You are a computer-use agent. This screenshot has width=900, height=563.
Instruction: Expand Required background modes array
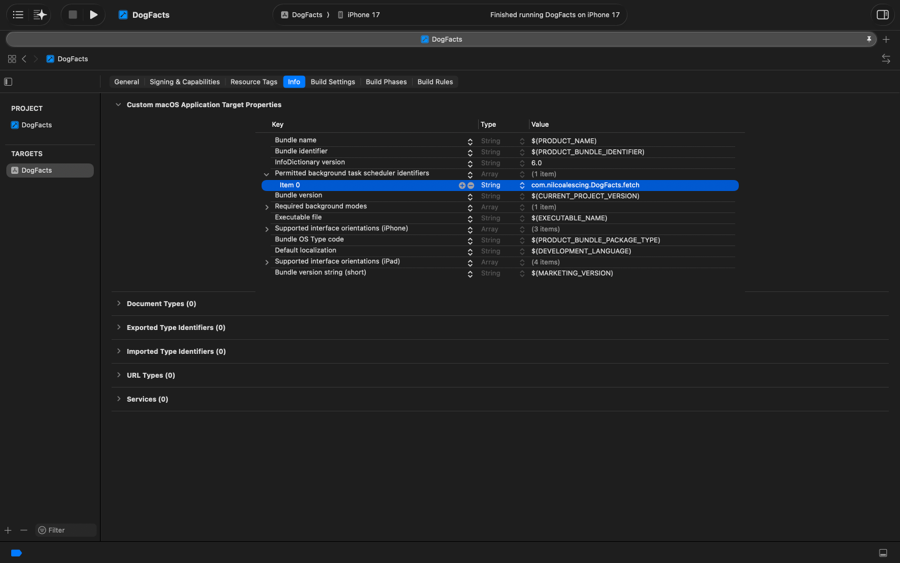[266, 207]
